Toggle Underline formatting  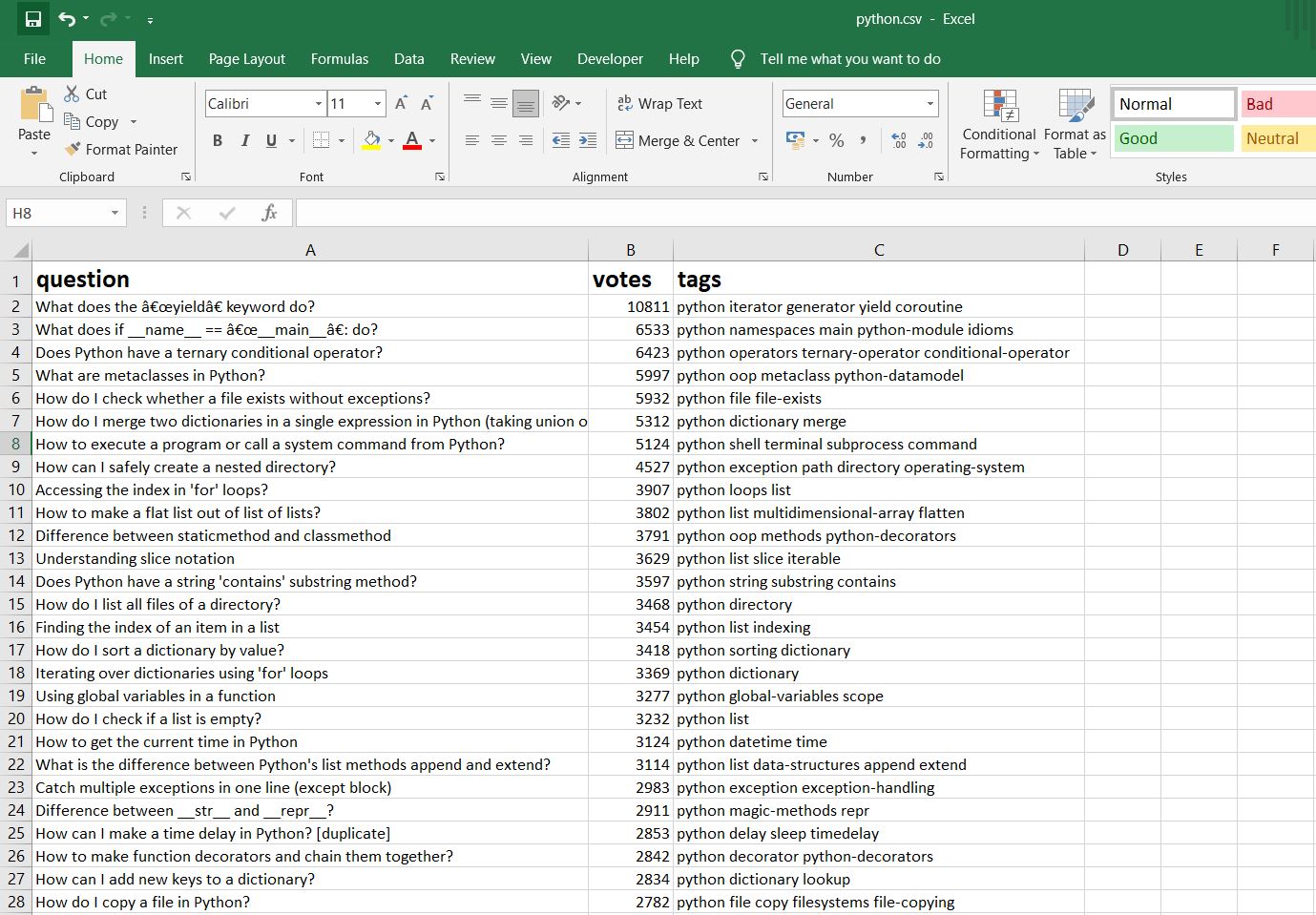(271, 140)
